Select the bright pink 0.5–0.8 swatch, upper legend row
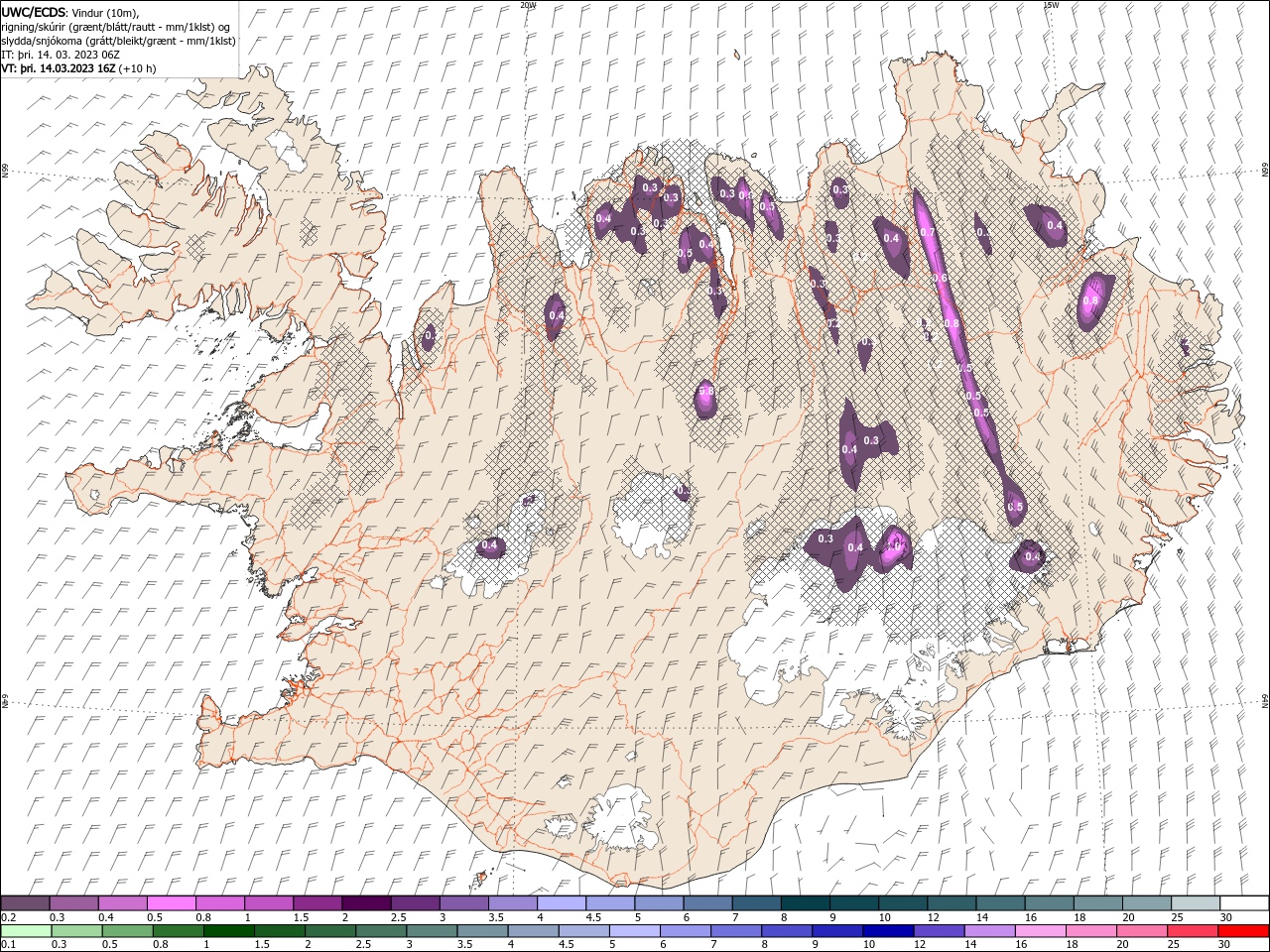This screenshot has width=1270, height=952. [x=172, y=903]
